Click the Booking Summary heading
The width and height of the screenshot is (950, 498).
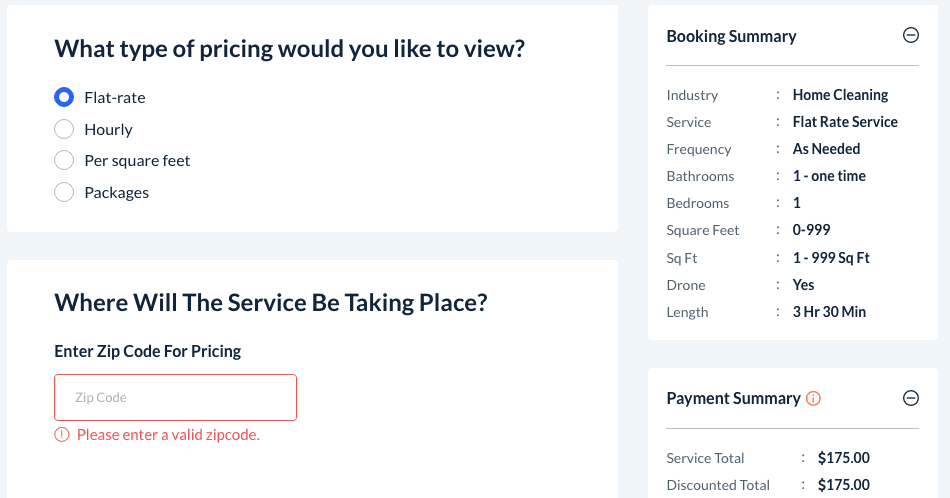pos(731,36)
